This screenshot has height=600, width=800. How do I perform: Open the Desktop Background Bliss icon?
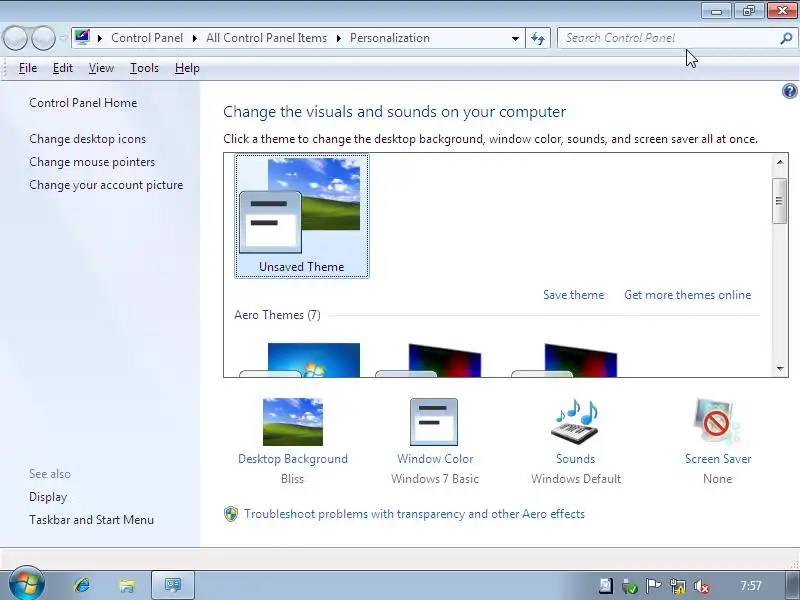click(x=293, y=421)
